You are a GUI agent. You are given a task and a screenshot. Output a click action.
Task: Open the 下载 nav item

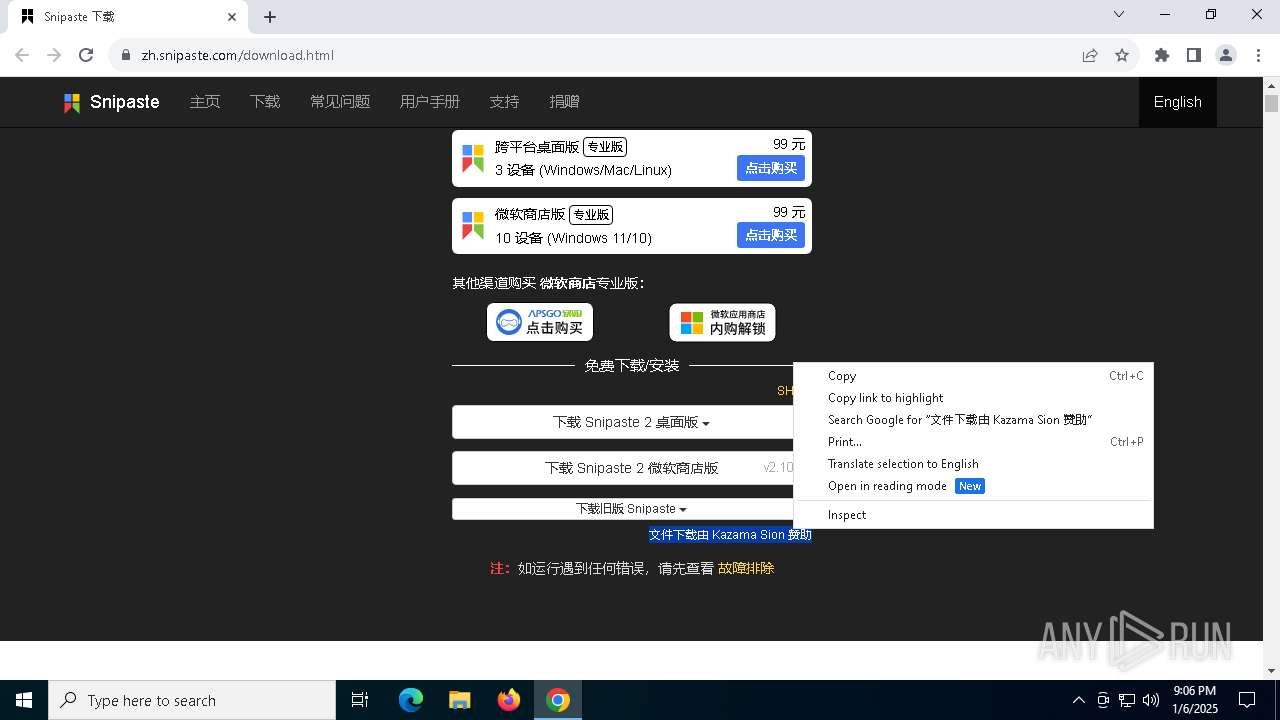click(x=265, y=102)
